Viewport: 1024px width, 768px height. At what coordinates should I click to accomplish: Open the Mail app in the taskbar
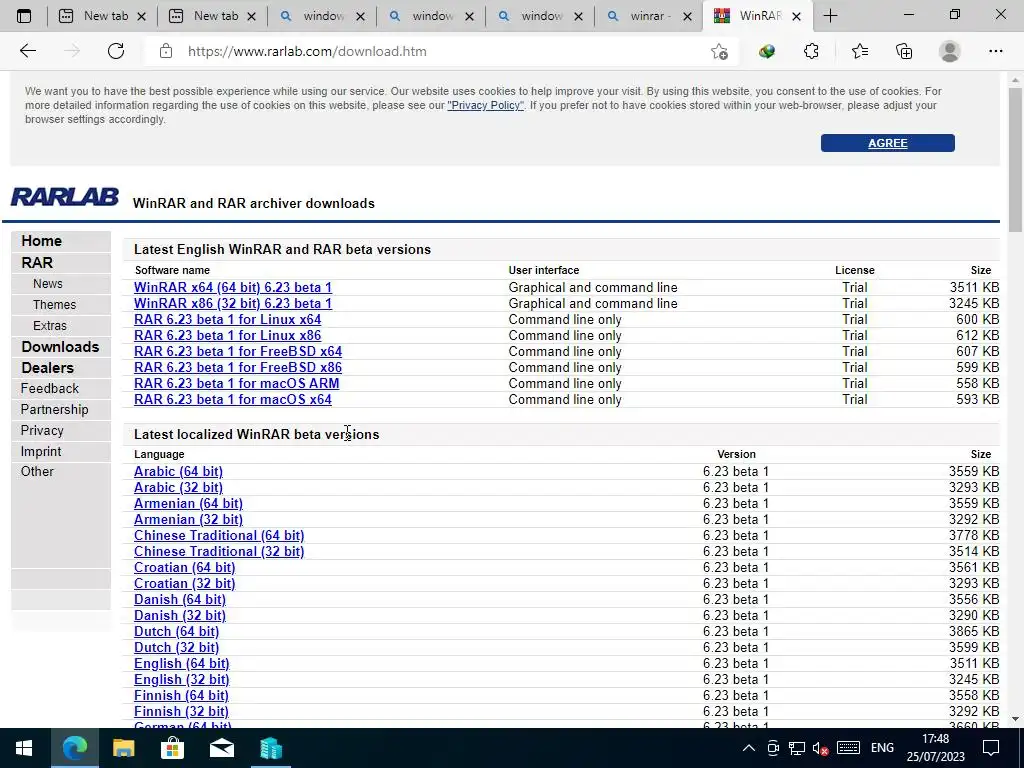pos(222,748)
